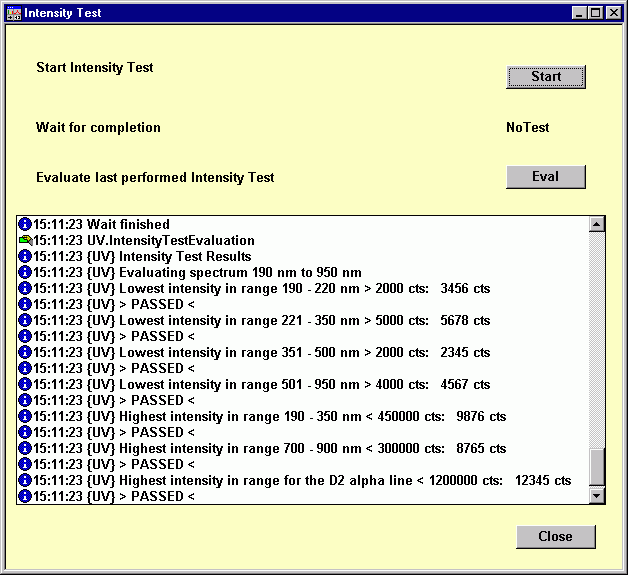Click the 'Start Intensity Test' label
This screenshot has height=575, width=628.
point(95,67)
